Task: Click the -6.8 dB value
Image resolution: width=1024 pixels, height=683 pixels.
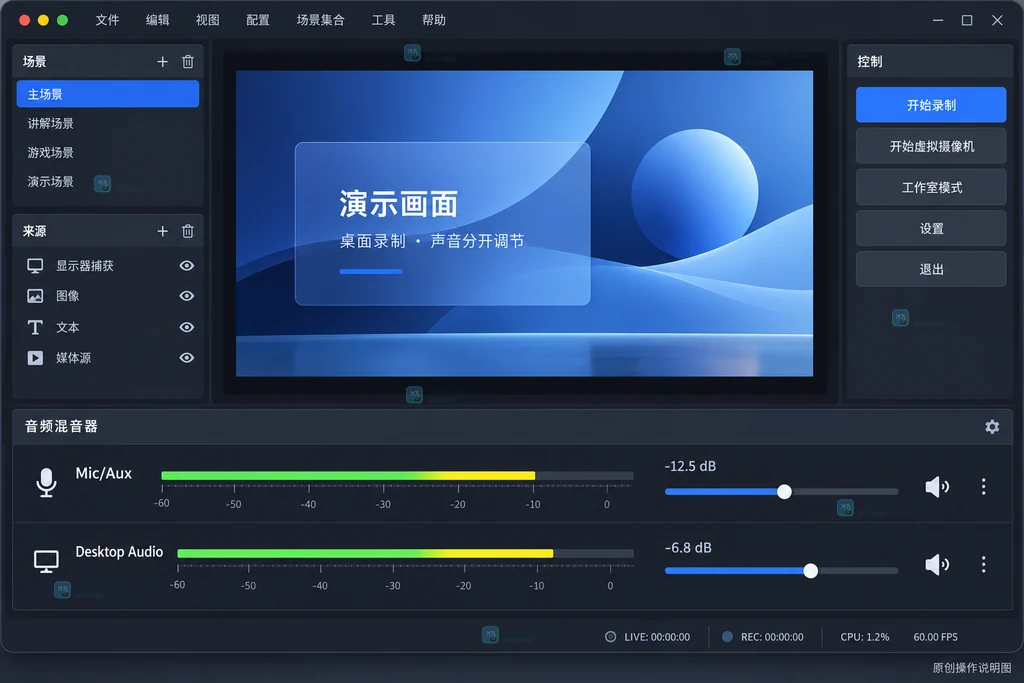Action: pos(688,548)
